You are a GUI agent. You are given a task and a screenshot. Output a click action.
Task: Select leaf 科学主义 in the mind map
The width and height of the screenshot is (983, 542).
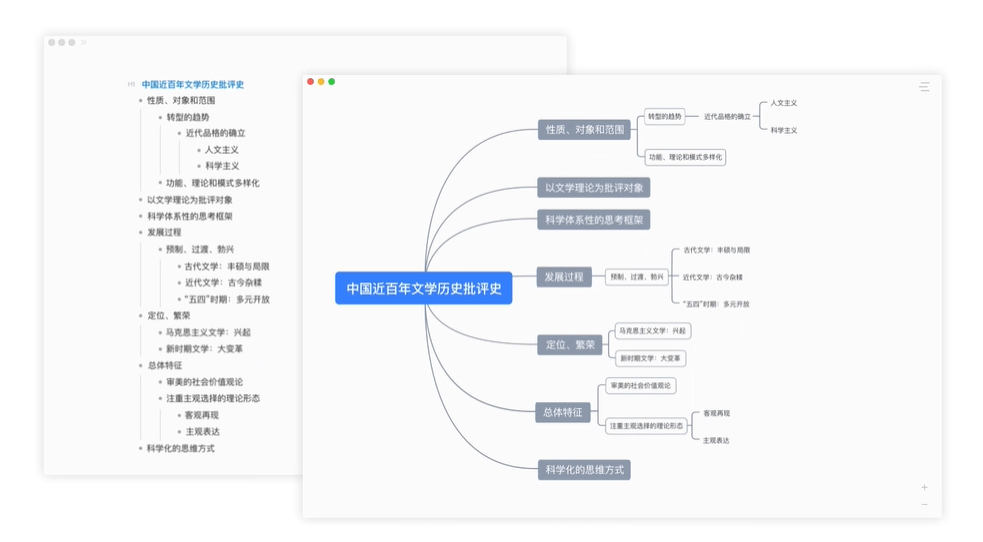(784, 130)
